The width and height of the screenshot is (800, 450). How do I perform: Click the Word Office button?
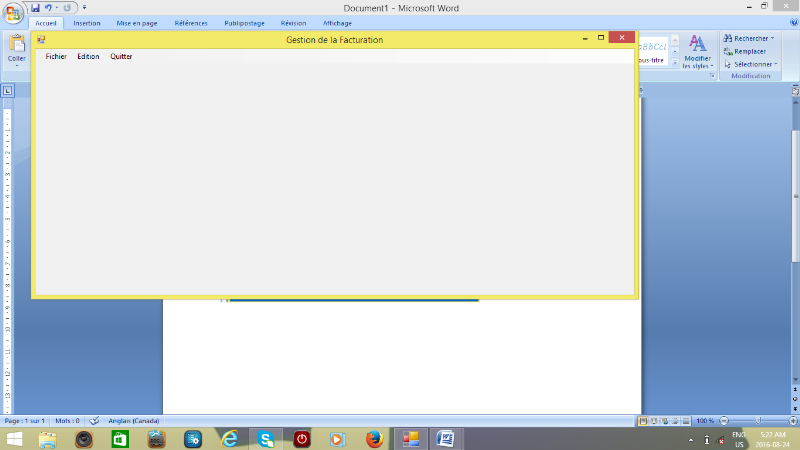(x=13, y=13)
